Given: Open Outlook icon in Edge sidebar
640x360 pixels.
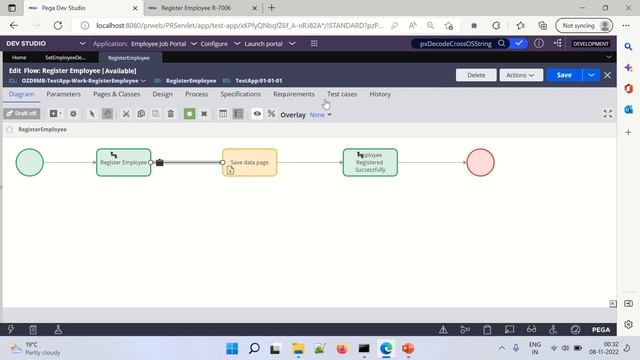Looking at the screenshot, I should coord(628,109).
